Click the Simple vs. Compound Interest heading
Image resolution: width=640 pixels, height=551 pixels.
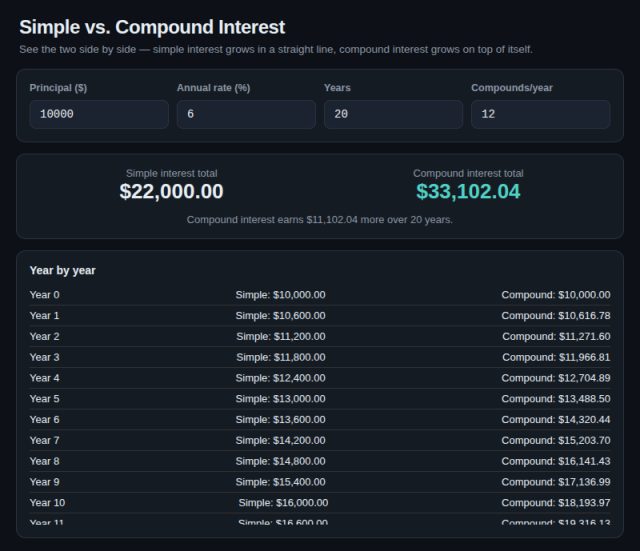[x=152, y=27]
